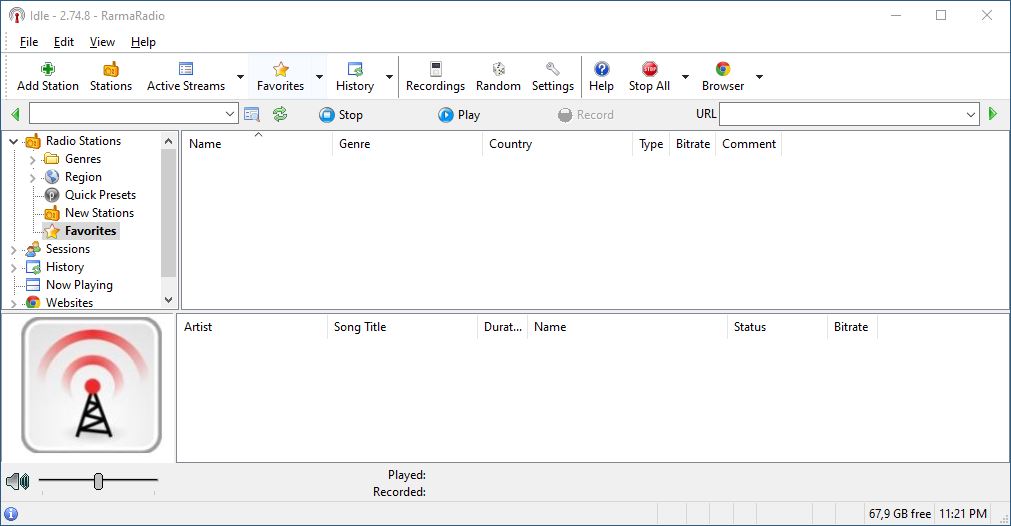Open the Stop All dropdown arrow

685,77
